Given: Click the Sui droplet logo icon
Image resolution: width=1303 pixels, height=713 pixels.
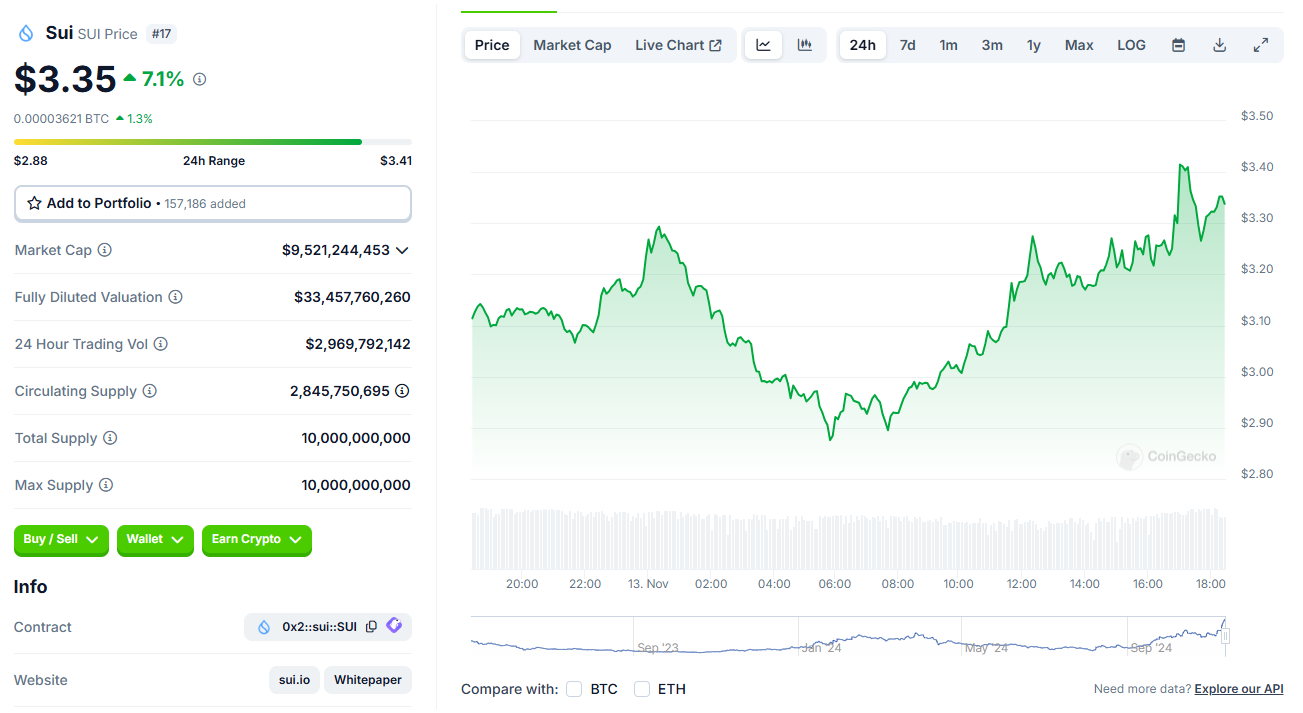Looking at the screenshot, I should 26,33.
